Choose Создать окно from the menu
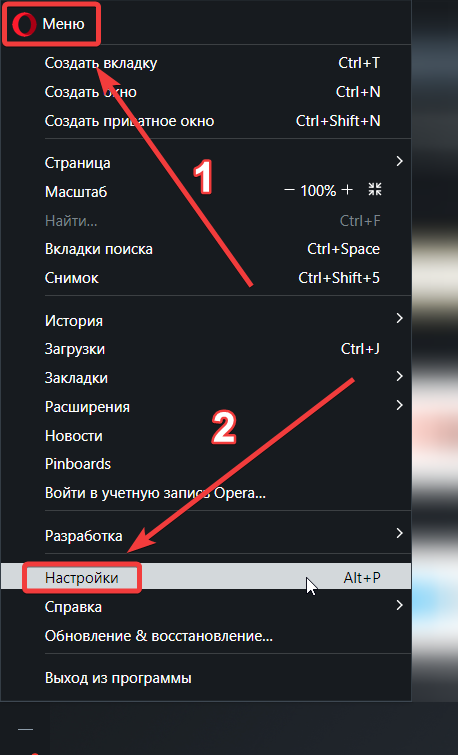The height and width of the screenshot is (755, 458). [x=206, y=92]
